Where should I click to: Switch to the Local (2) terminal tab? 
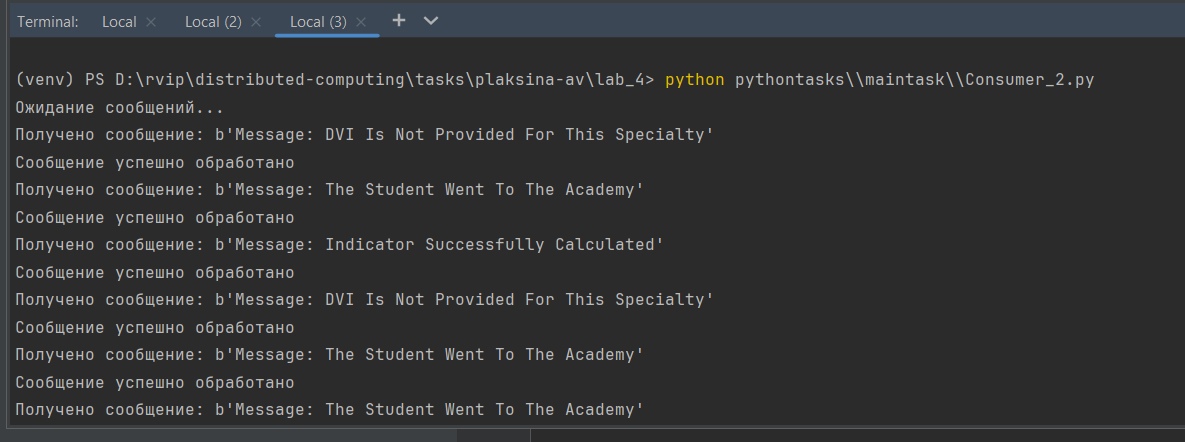tap(213, 21)
